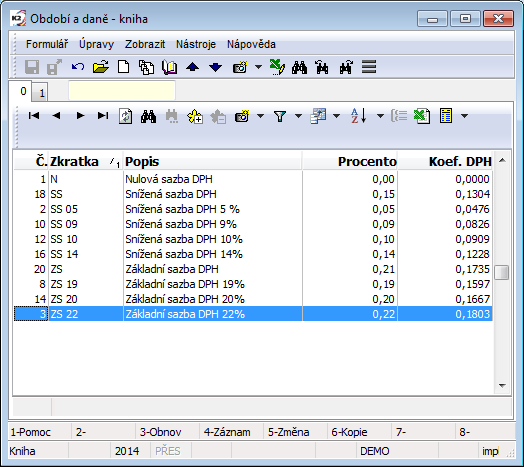The height and width of the screenshot is (467, 524).
Task: Jump to last record arrow
Action: pyautogui.click(x=103, y=116)
